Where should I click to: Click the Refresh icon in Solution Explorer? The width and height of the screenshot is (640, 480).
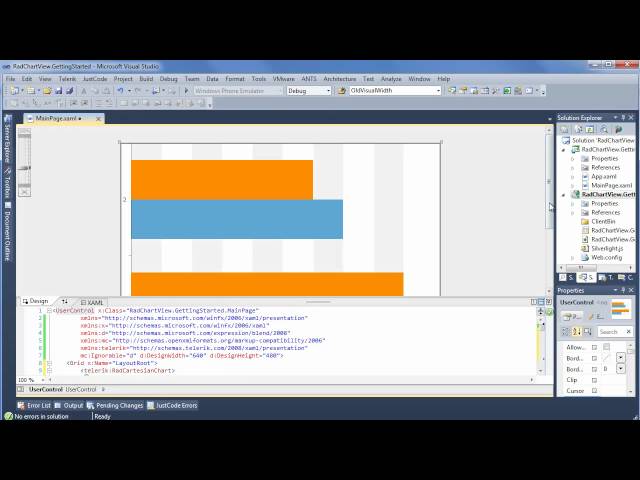590,129
